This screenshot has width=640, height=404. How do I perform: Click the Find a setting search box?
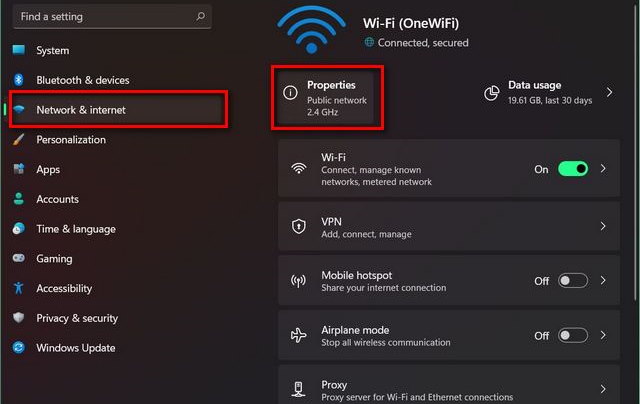pyautogui.click(x=112, y=16)
